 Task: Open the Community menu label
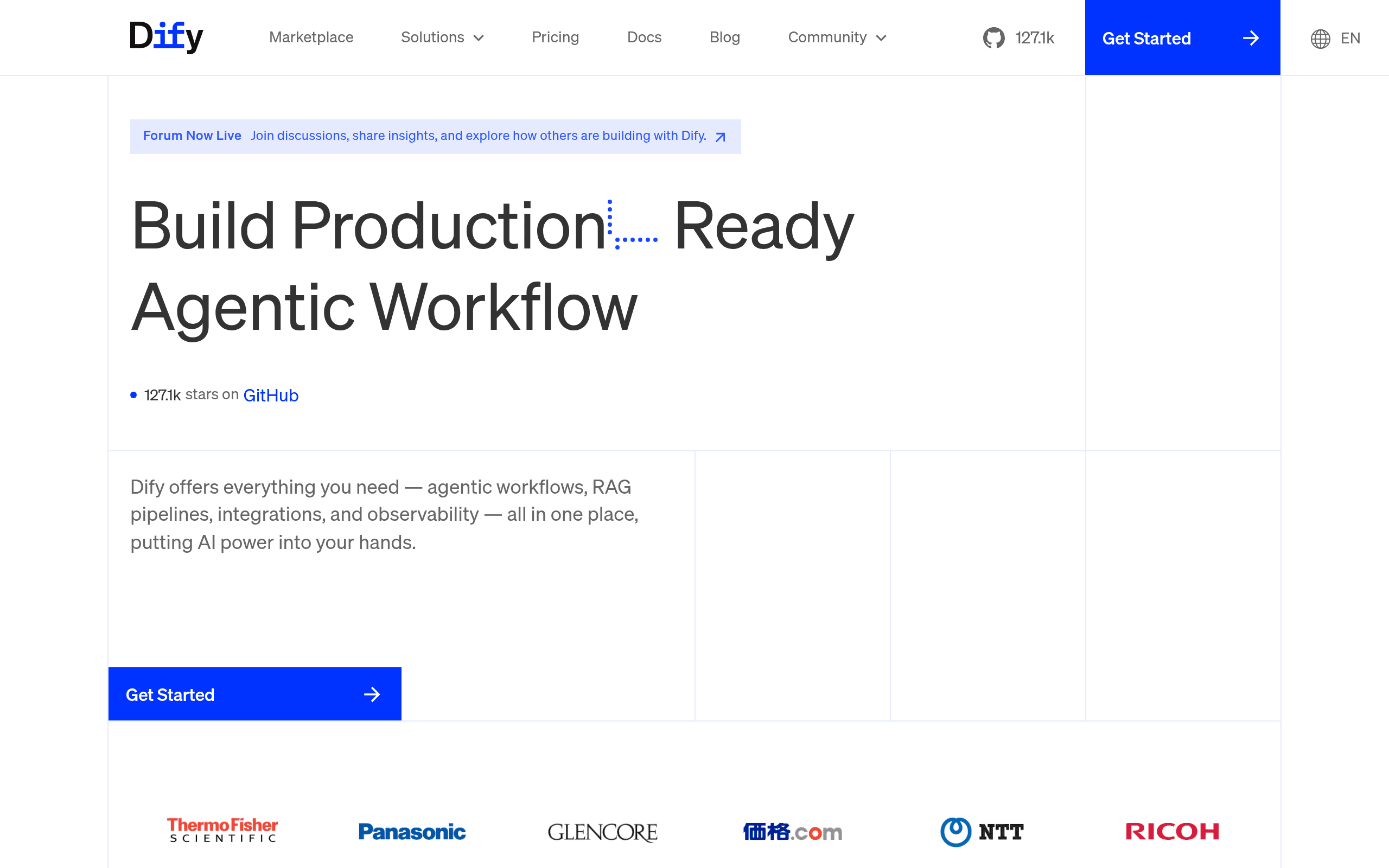(827, 37)
